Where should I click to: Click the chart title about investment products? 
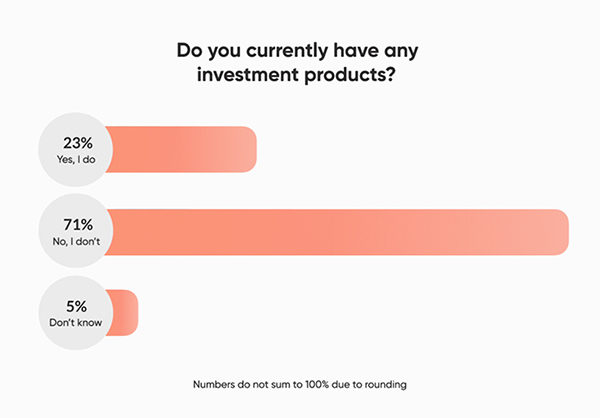[x=297, y=63]
